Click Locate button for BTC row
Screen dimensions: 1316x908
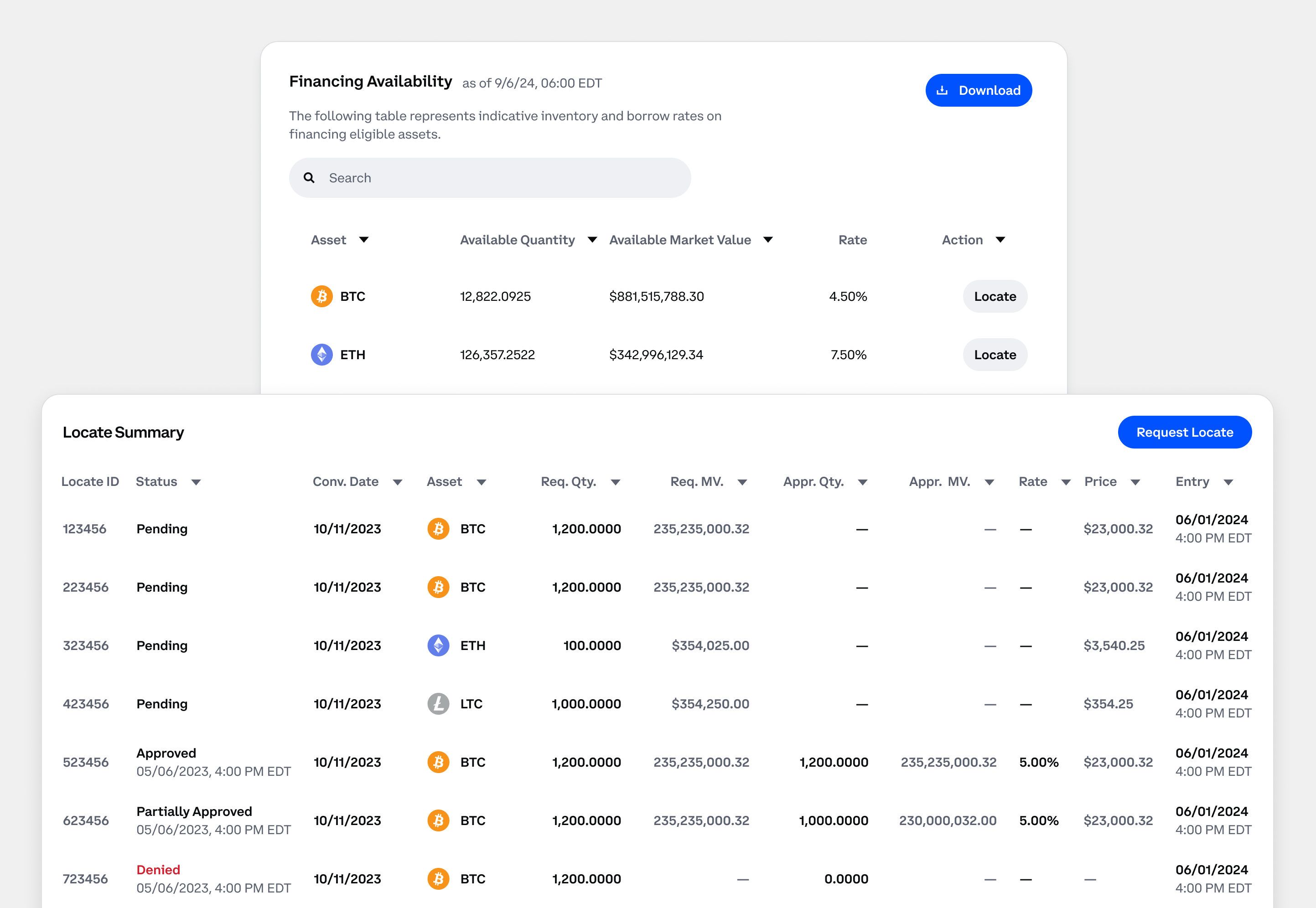(995, 296)
